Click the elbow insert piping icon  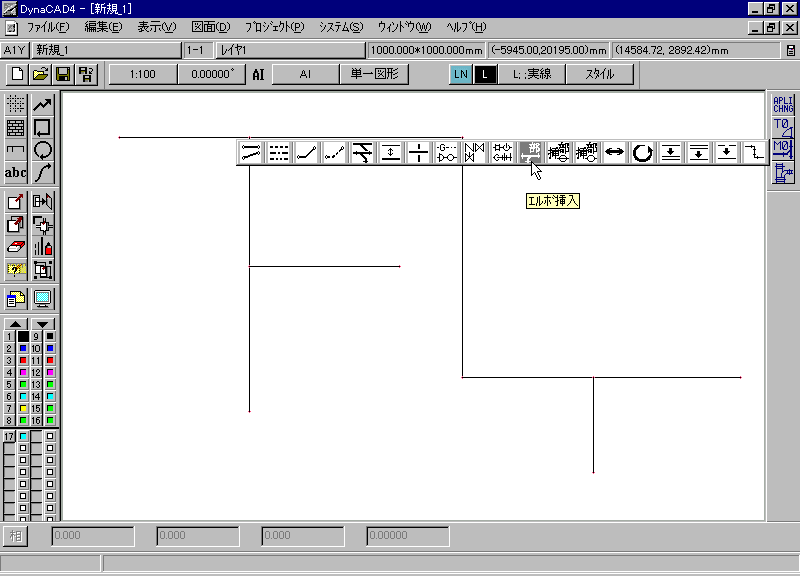(x=530, y=152)
